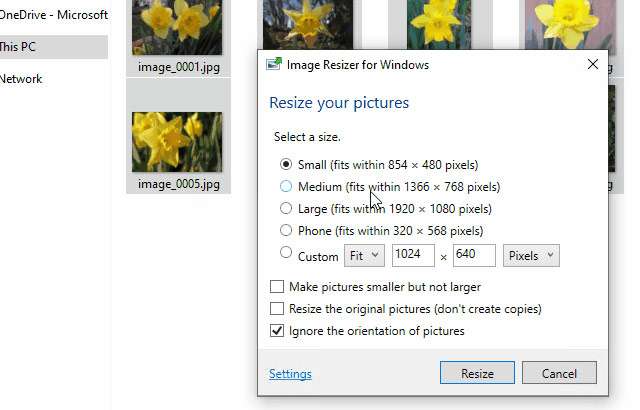Open the Settings link
Screen dimensions: 640x410
pyautogui.click(x=290, y=374)
